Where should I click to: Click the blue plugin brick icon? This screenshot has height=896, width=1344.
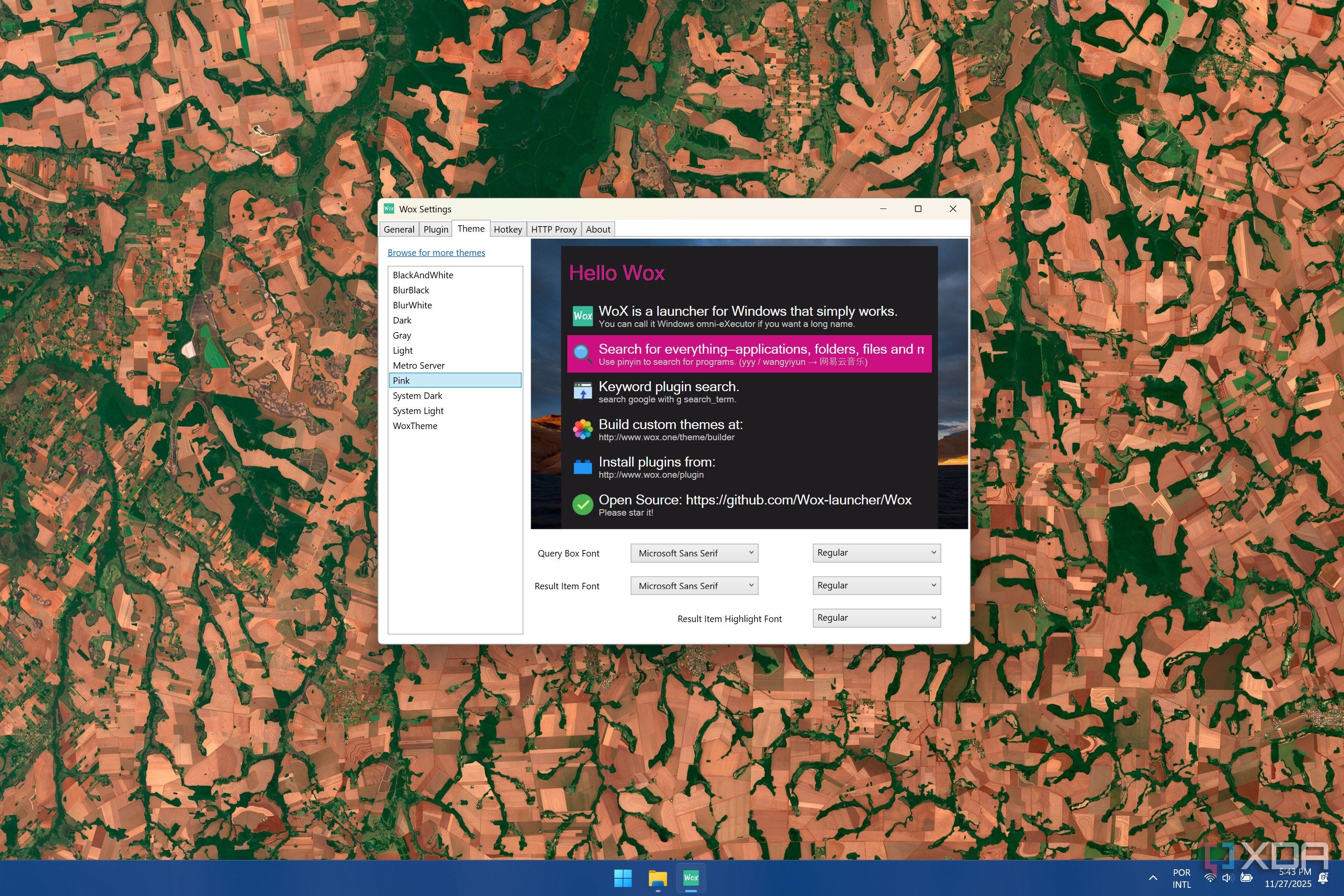click(x=582, y=467)
